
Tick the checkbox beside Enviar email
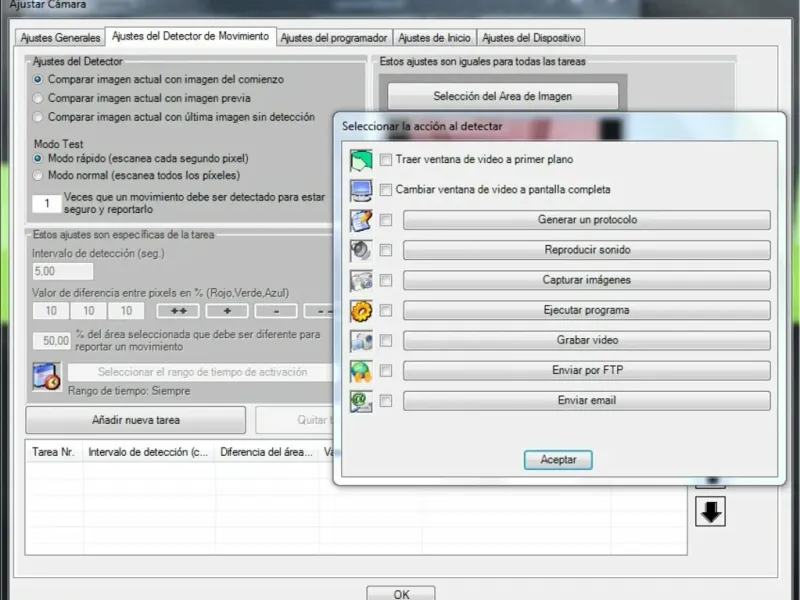click(386, 401)
